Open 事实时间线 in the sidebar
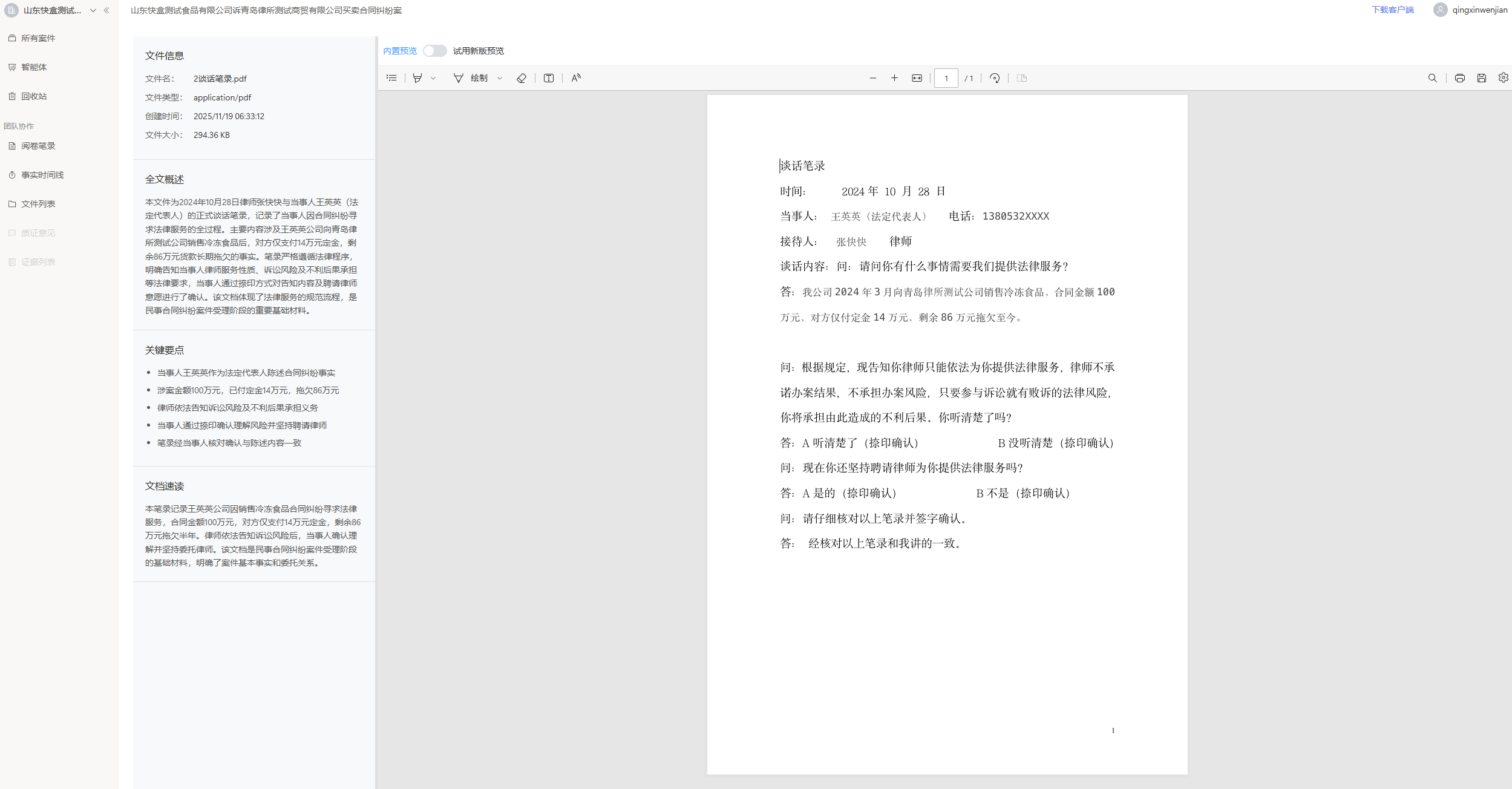 tap(42, 175)
